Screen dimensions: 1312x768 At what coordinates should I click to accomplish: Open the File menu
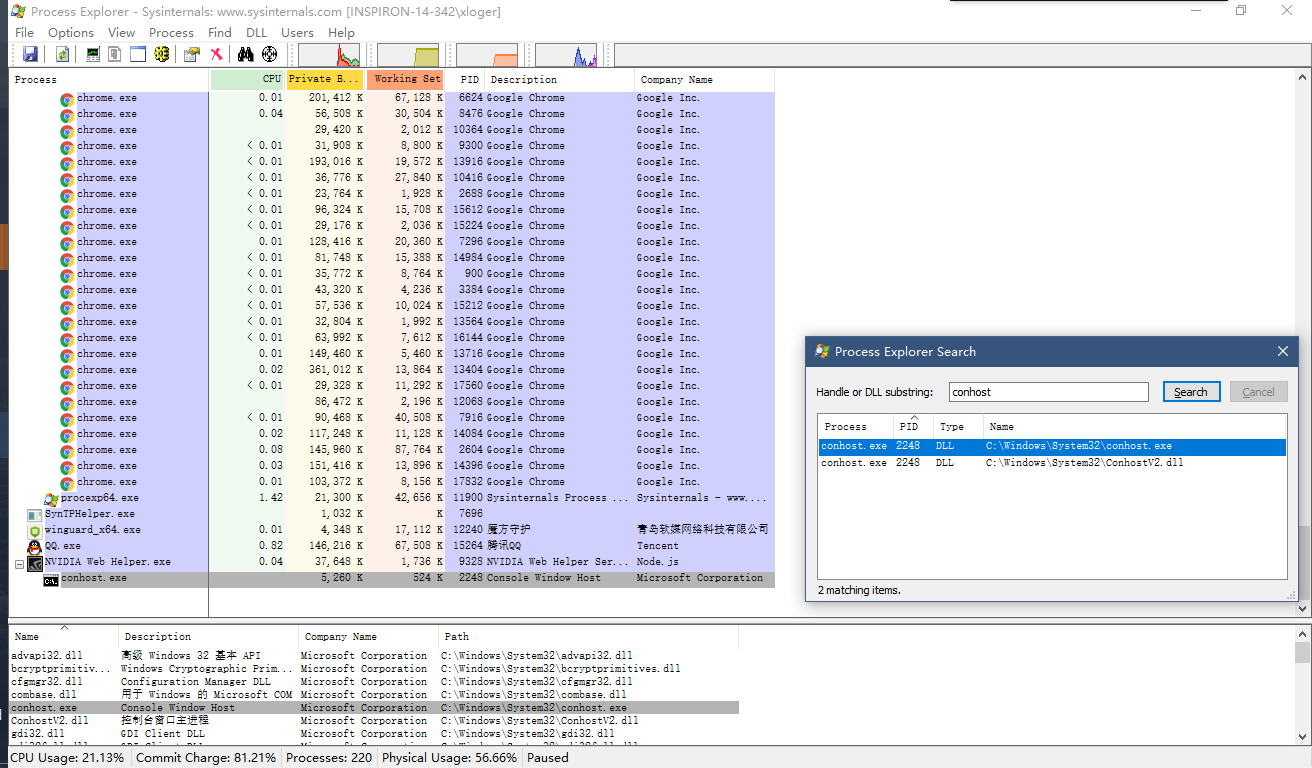[x=24, y=32]
